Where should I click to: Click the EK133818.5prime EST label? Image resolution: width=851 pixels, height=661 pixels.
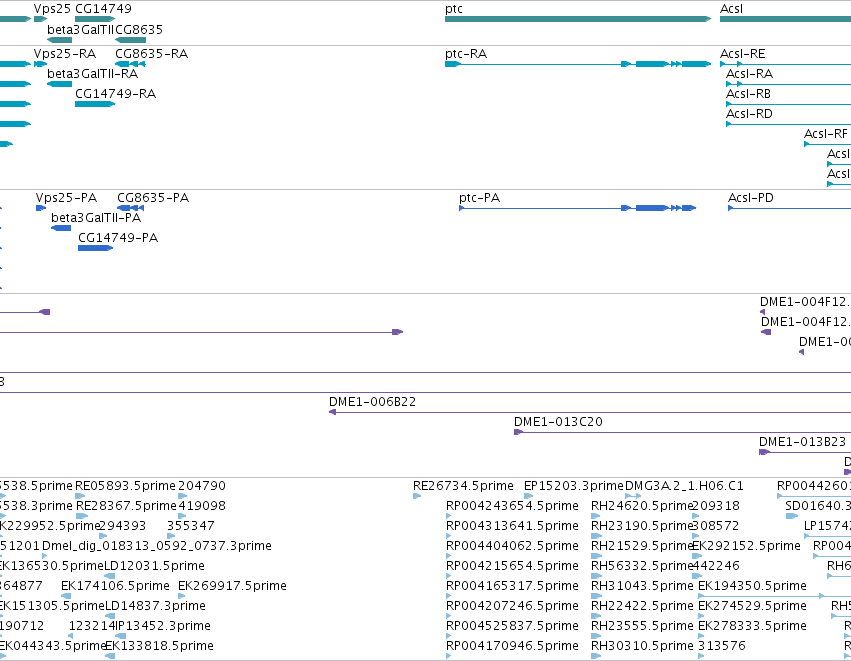[159, 646]
